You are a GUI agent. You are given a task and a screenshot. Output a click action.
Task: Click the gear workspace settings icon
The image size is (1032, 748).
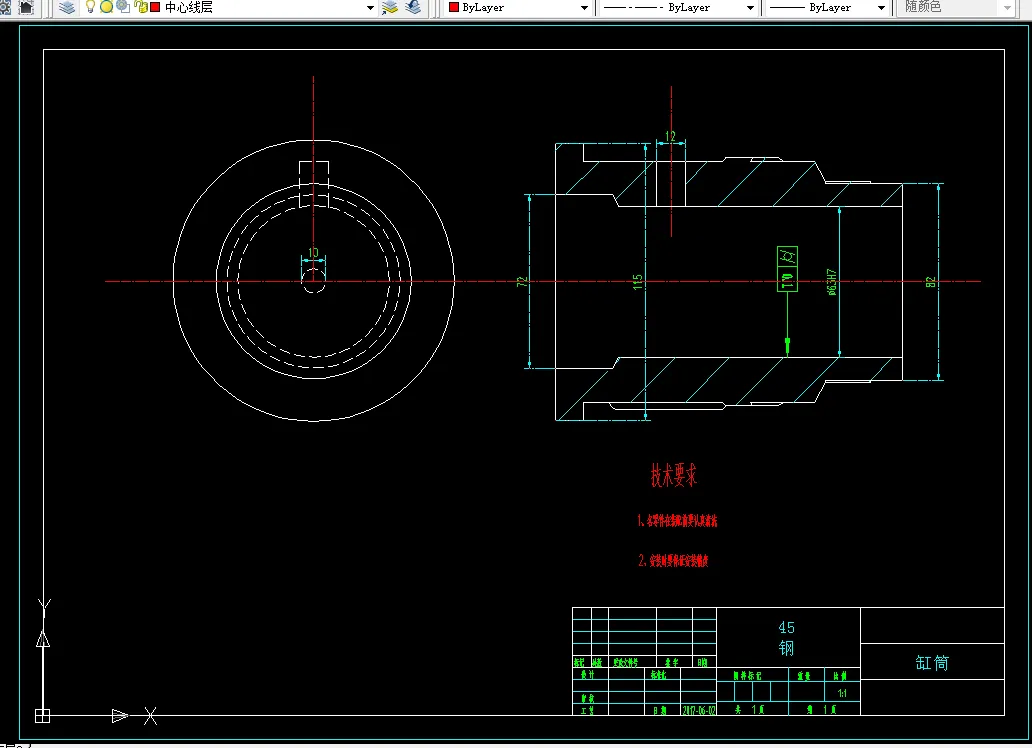pyautogui.click(x=5, y=7)
